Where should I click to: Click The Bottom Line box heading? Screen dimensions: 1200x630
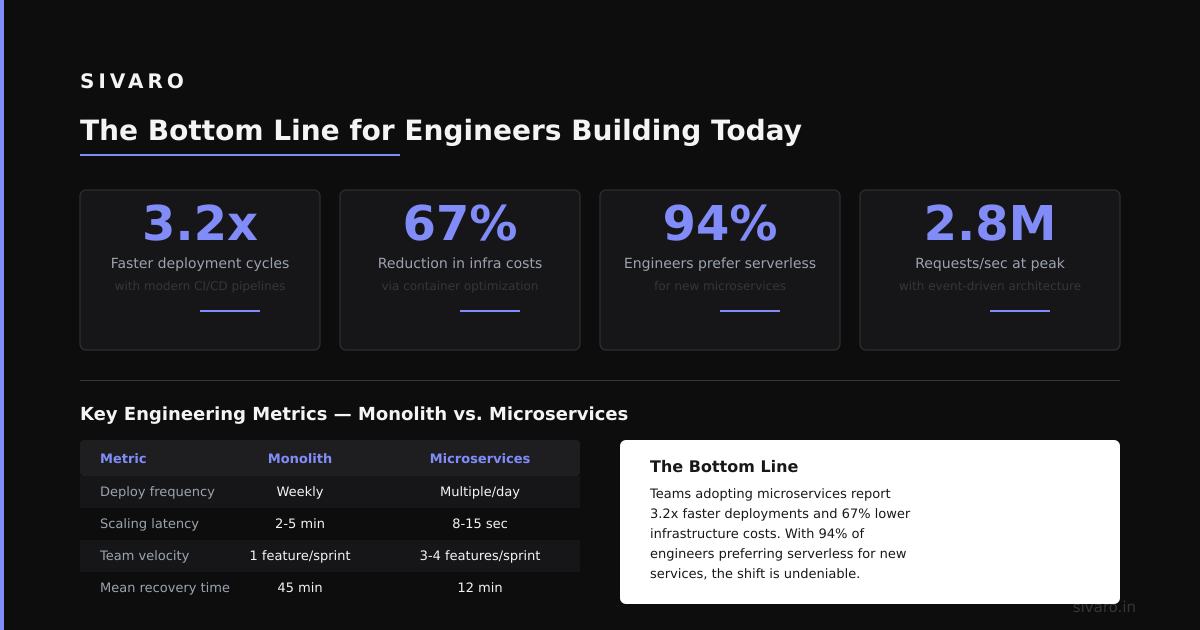(x=724, y=467)
